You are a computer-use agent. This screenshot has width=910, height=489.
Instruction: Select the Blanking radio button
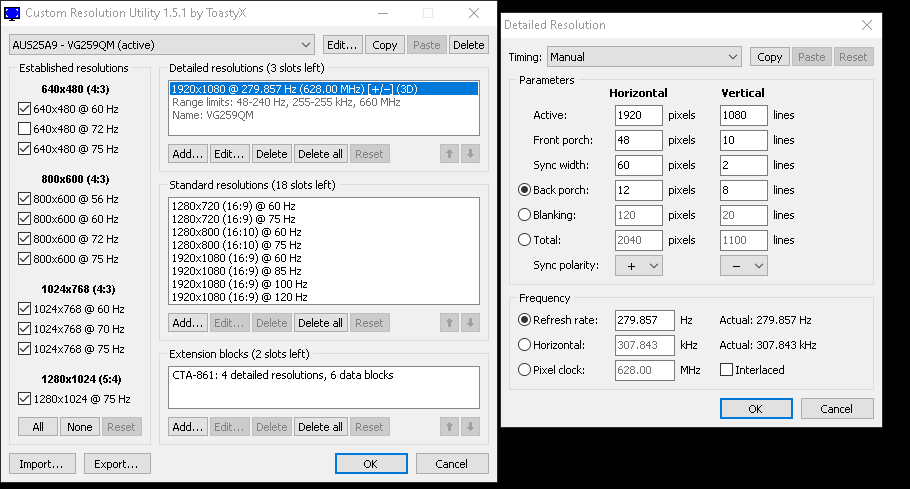pos(524,215)
